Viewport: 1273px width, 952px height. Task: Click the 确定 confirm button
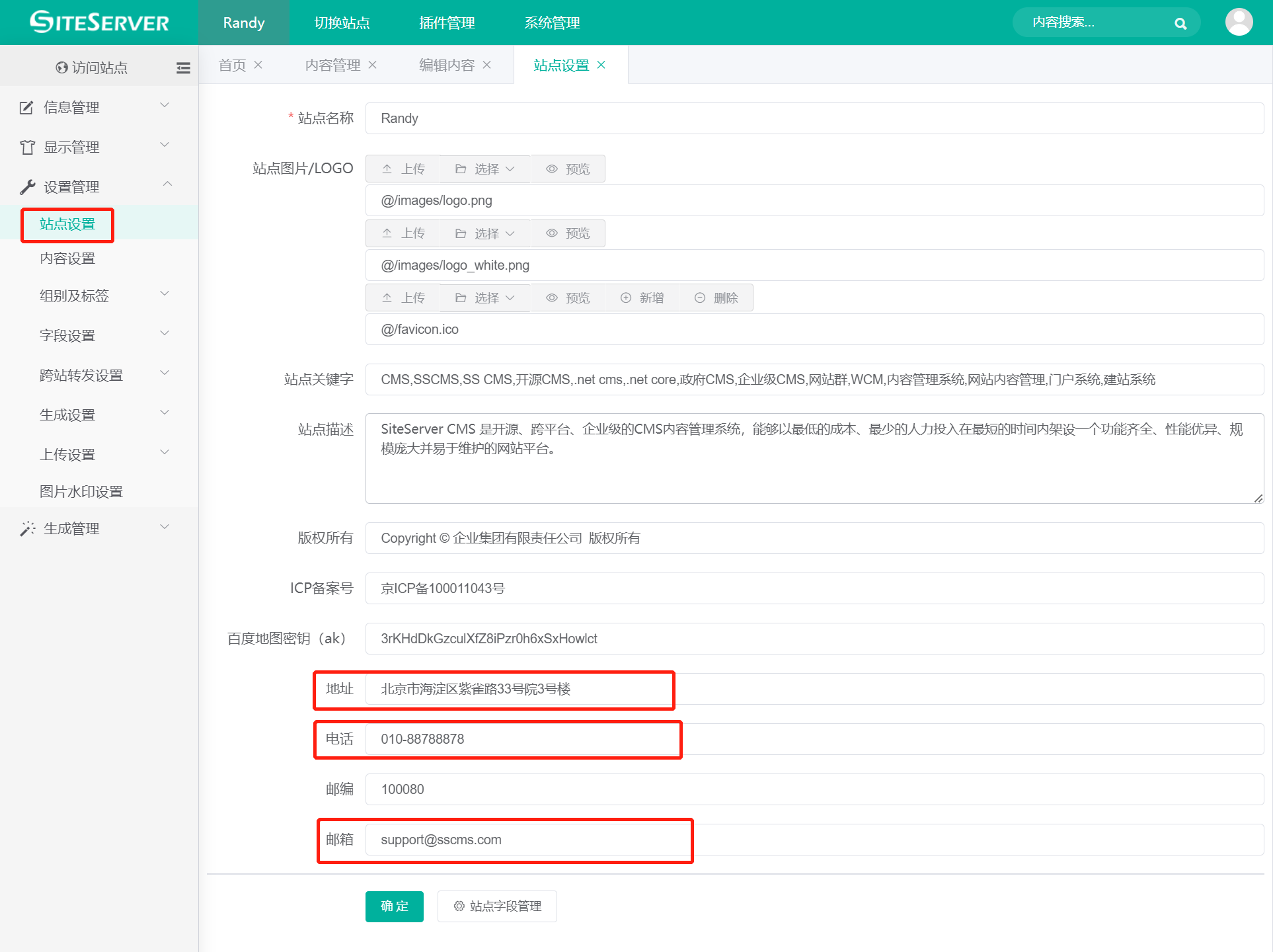point(394,906)
